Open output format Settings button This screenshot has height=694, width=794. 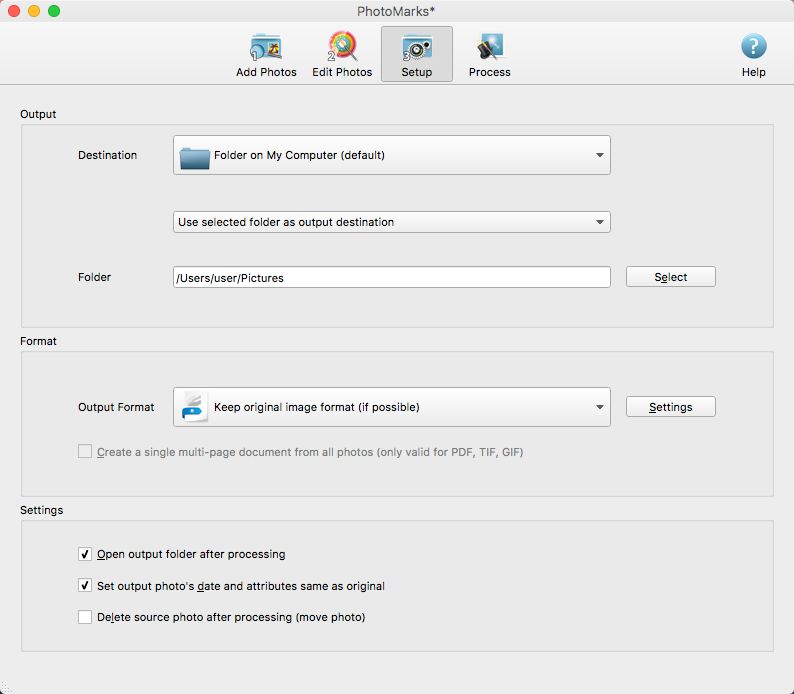670,407
